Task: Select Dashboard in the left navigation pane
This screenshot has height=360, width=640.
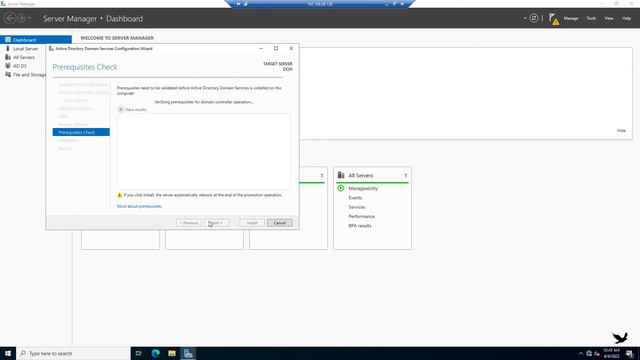Action: (x=36, y=40)
